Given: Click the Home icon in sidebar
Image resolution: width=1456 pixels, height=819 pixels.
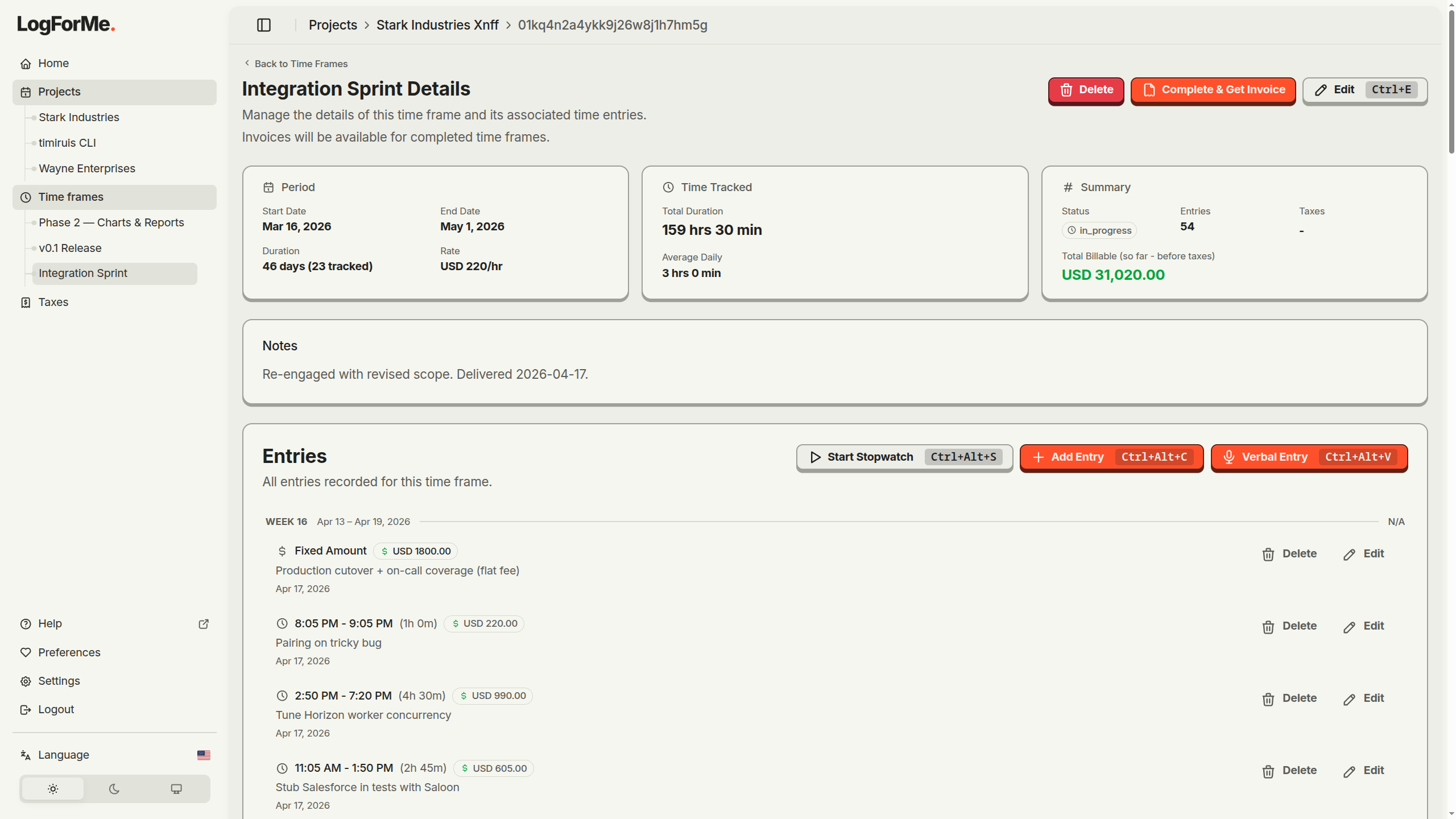Looking at the screenshot, I should [26, 64].
